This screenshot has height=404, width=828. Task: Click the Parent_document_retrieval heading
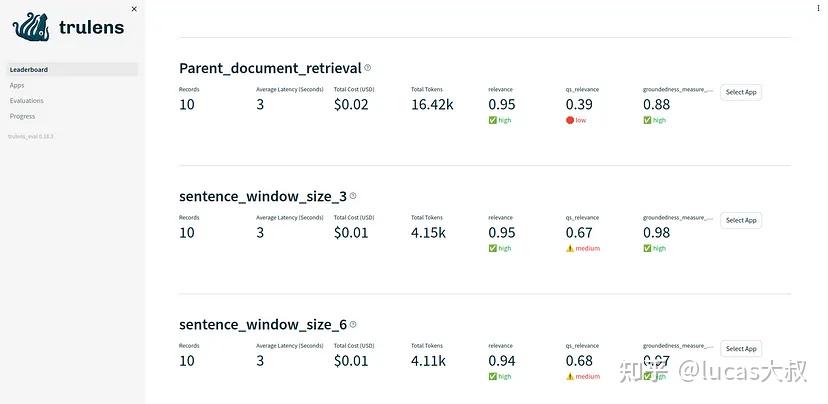point(270,68)
